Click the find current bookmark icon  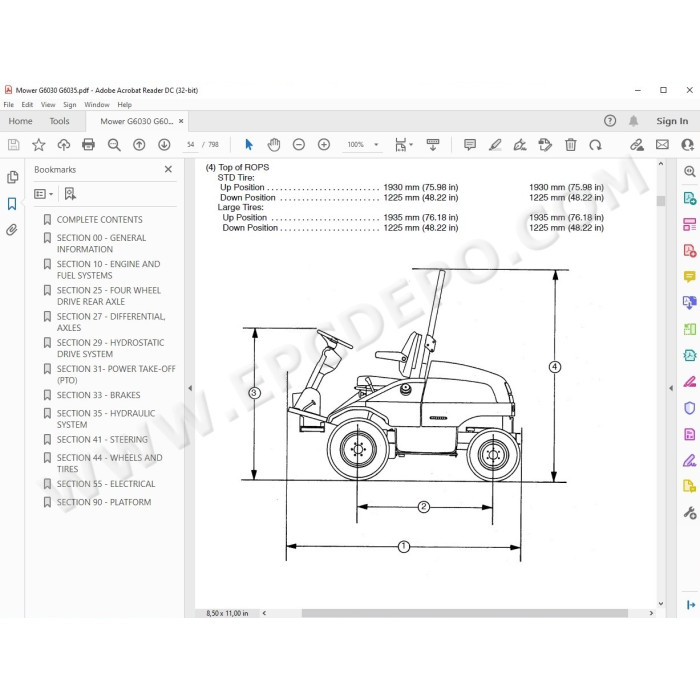[70, 194]
